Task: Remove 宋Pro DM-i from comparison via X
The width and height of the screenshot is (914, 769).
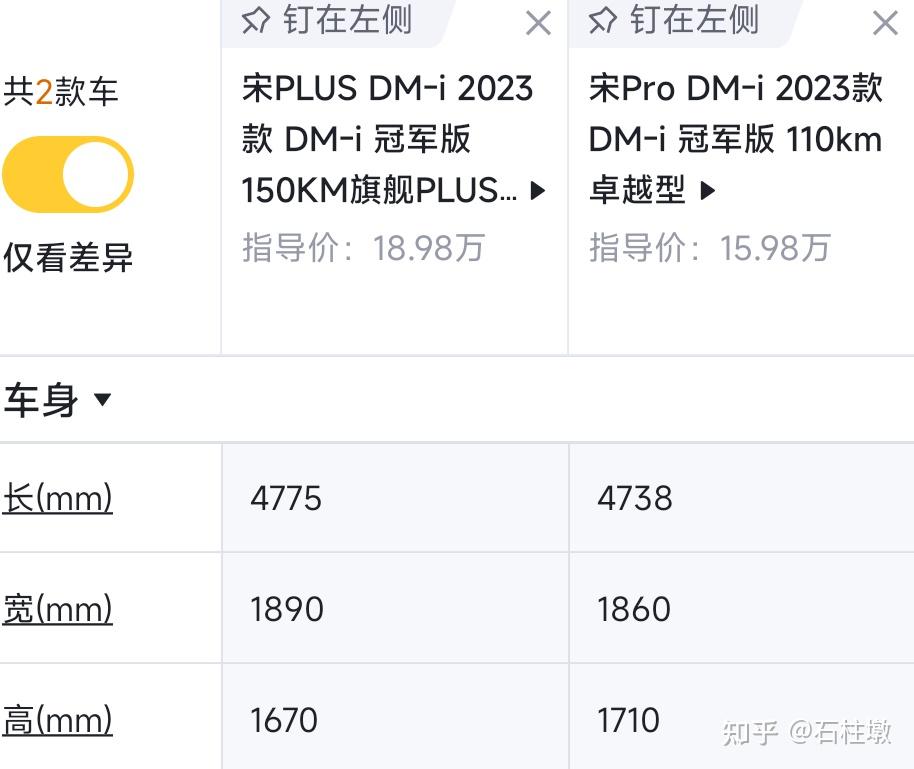Action: pyautogui.click(x=884, y=22)
